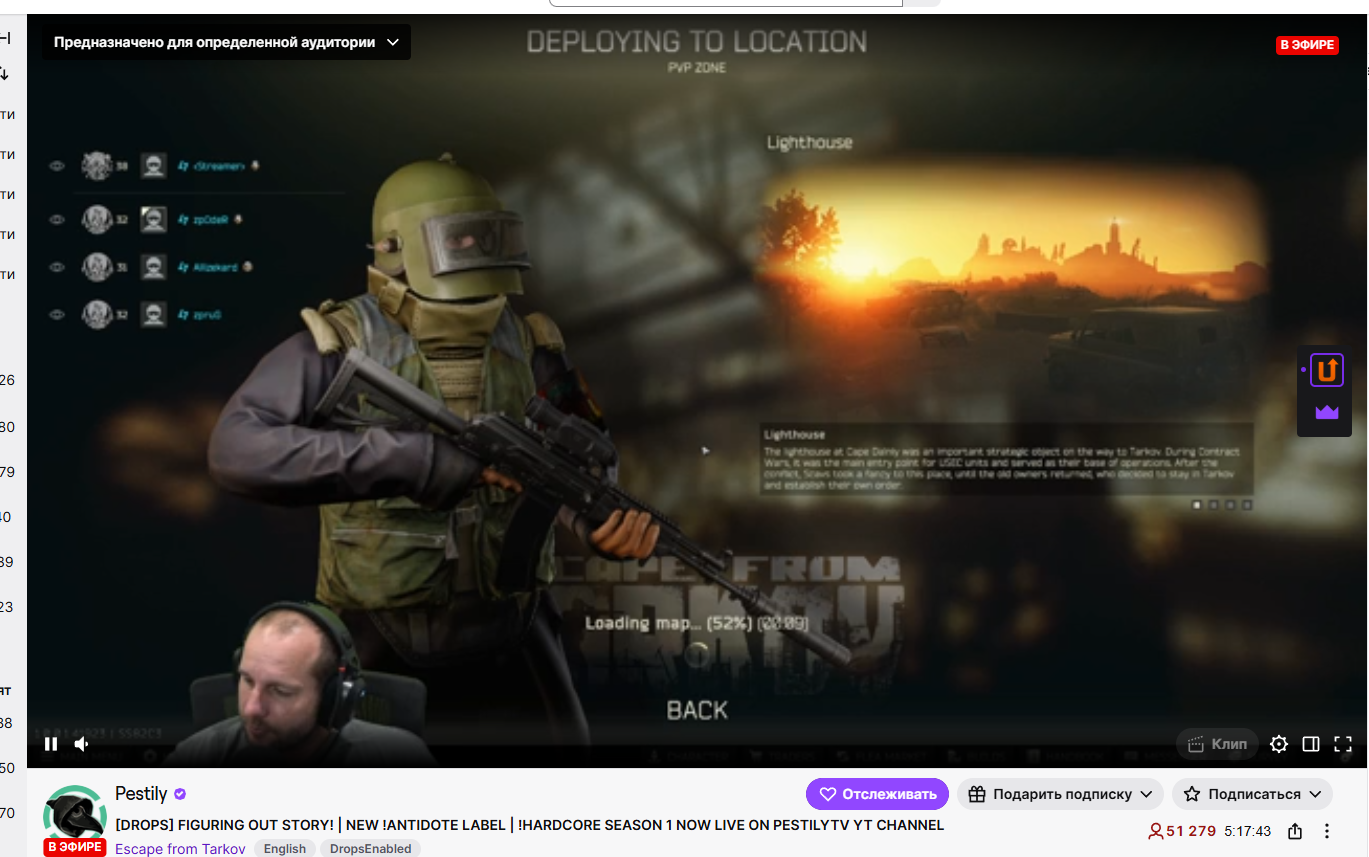Open Pestily's channel avatar

pyautogui.click(x=74, y=817)
